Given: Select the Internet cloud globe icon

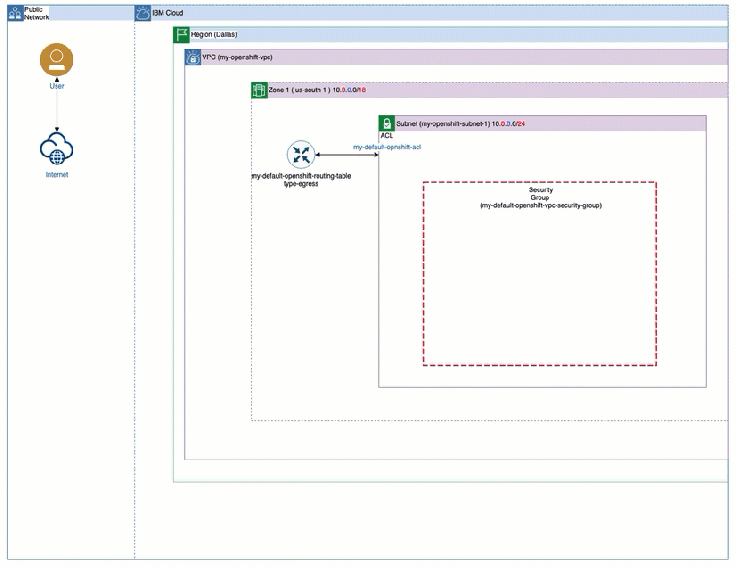Looking at the screenshot, I should [56, 149].
